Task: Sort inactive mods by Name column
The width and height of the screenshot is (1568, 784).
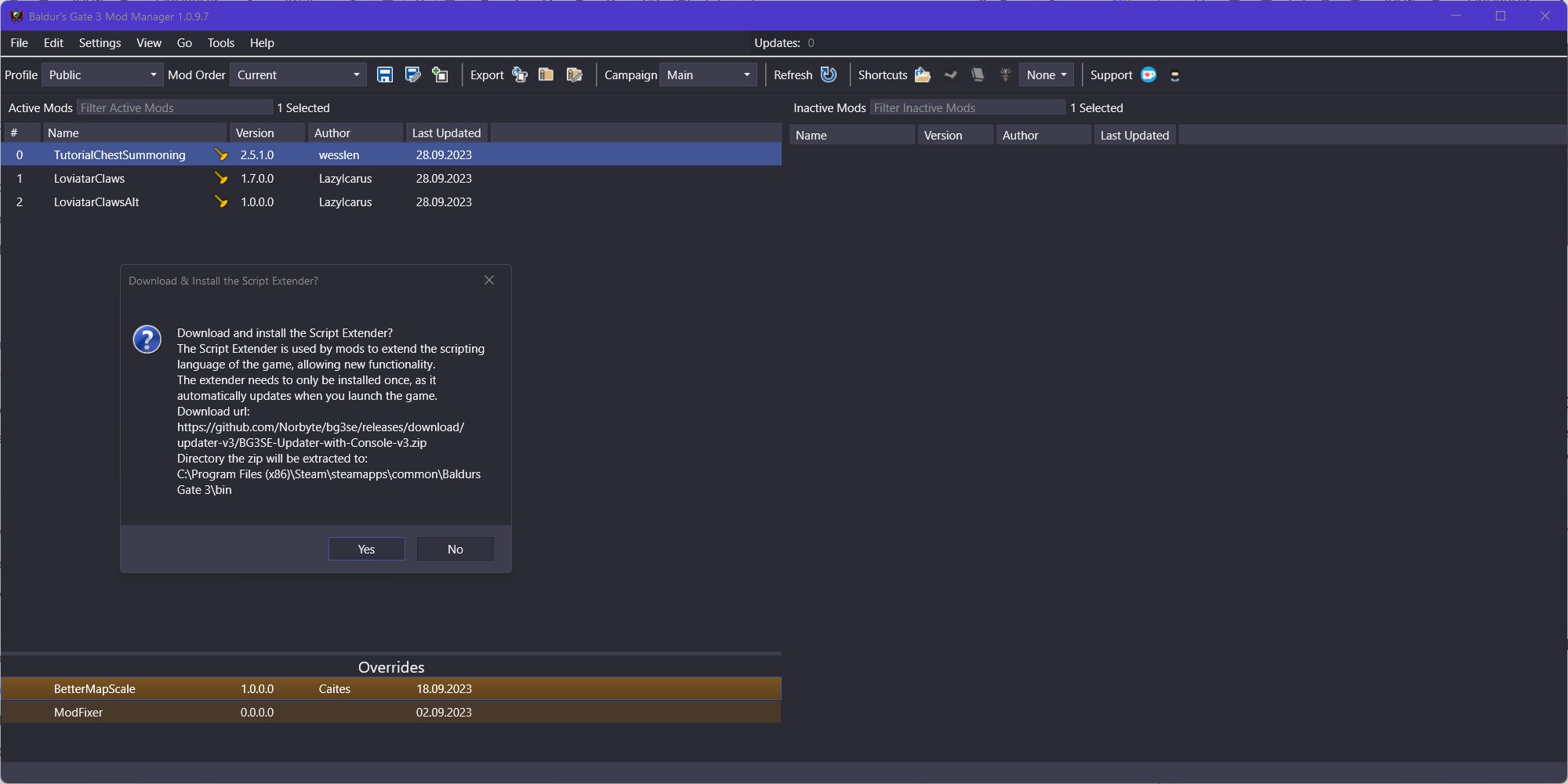Action: click(852, 135)
